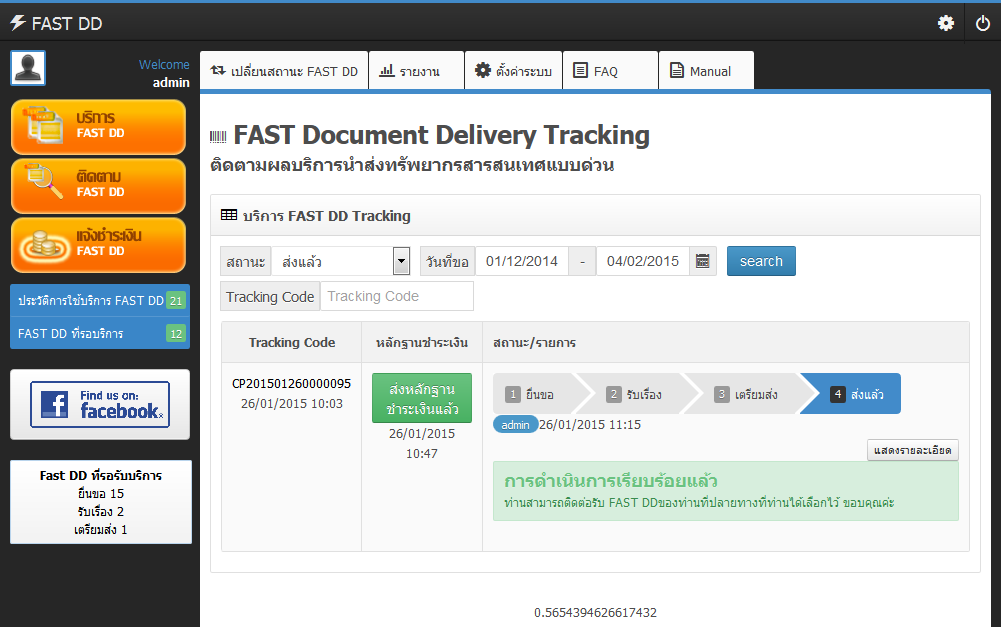The image size is (1001, 627).
Task: Open the calendar date picker icon
Action: coord(703,261)
